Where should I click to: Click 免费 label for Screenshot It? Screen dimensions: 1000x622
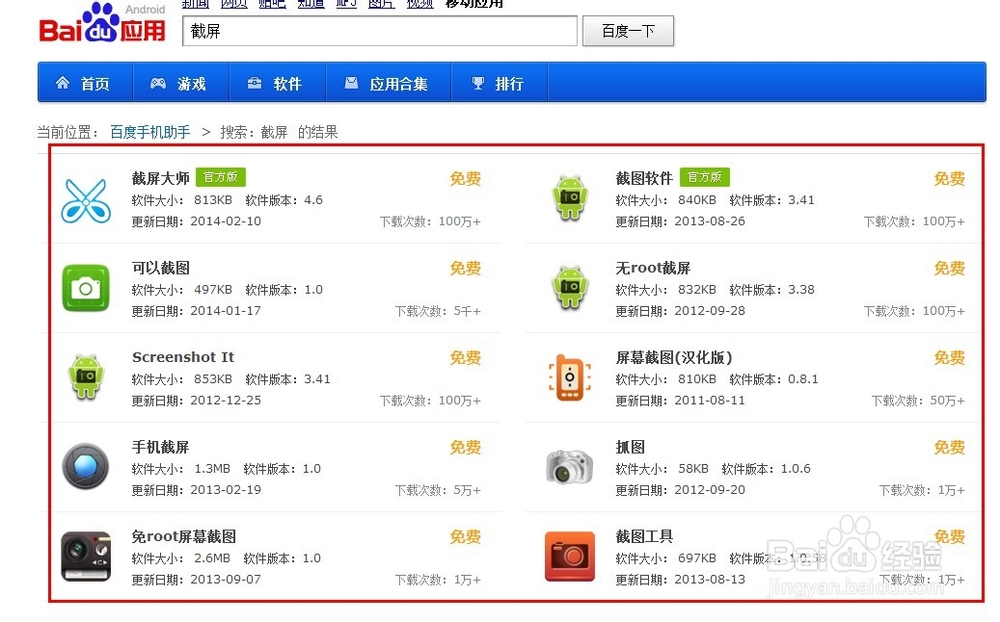tap(466, 357)
